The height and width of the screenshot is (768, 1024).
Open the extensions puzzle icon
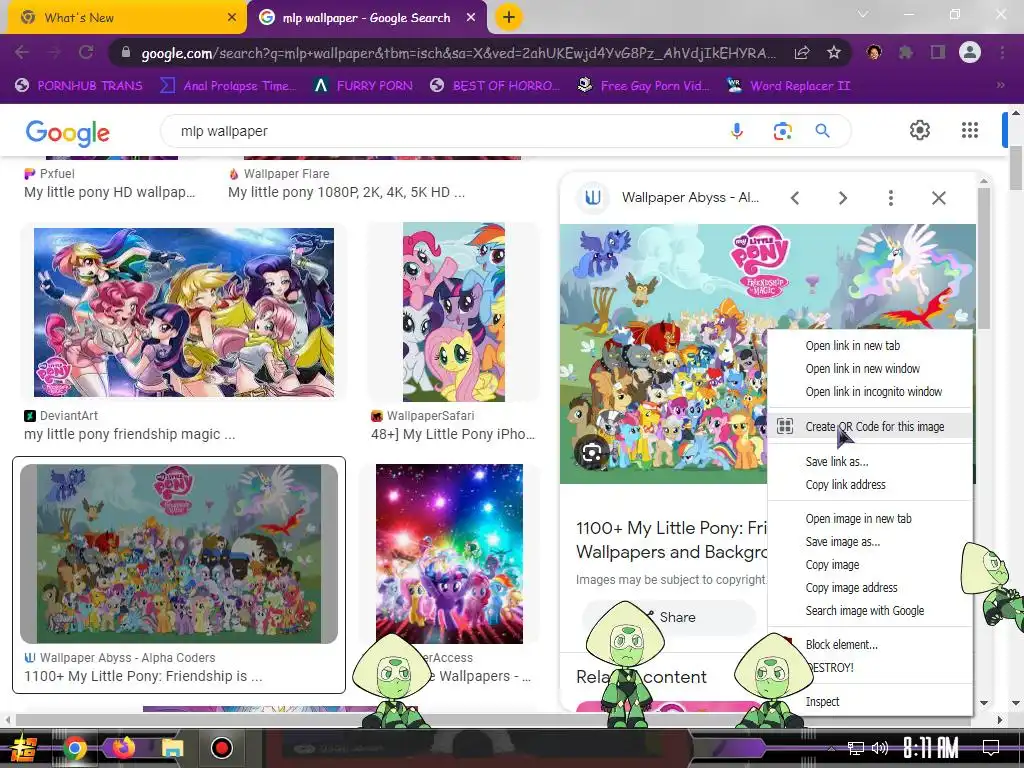coord(906,52)
